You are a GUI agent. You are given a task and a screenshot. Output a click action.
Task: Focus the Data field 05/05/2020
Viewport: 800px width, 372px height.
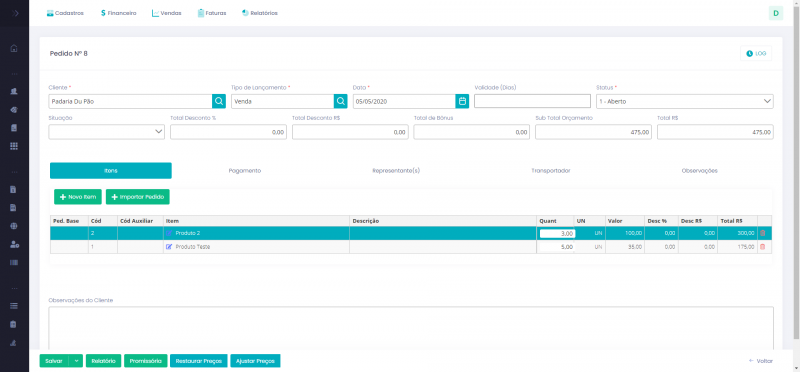tap(404, 101)
